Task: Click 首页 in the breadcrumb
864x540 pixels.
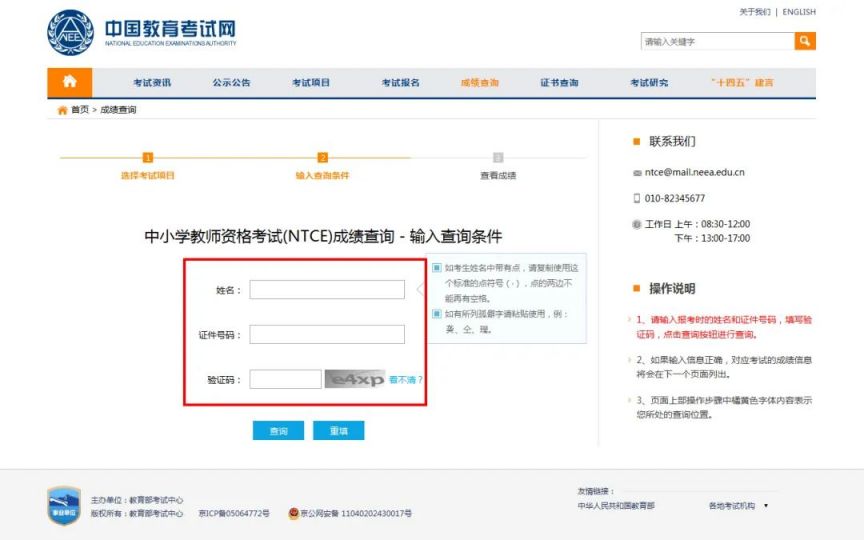Action: (x=80, y=110)
